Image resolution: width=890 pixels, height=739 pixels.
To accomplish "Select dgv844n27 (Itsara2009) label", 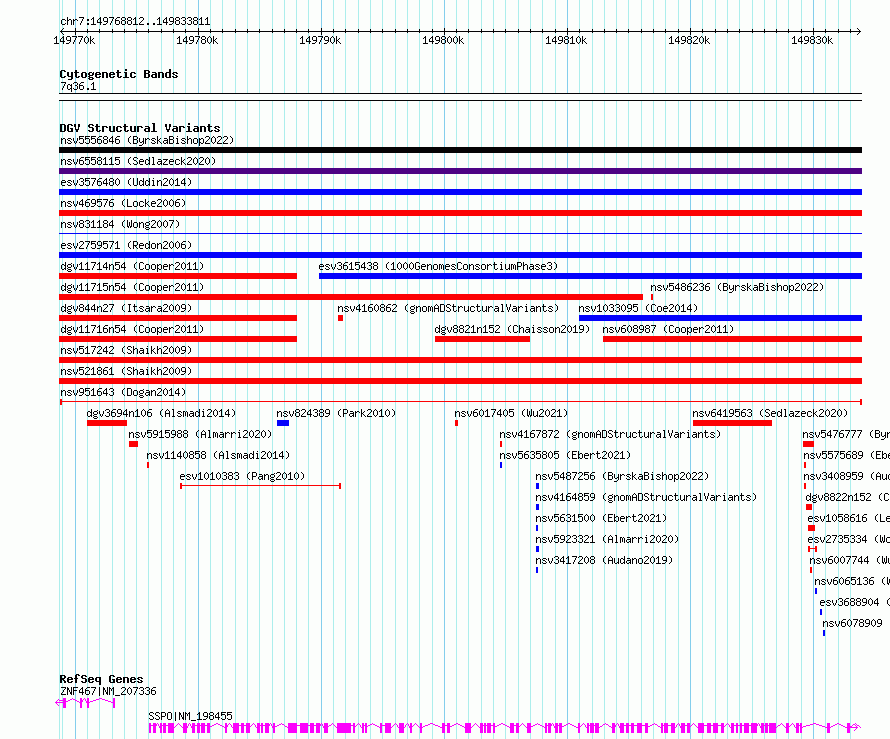I will point(126,308).
